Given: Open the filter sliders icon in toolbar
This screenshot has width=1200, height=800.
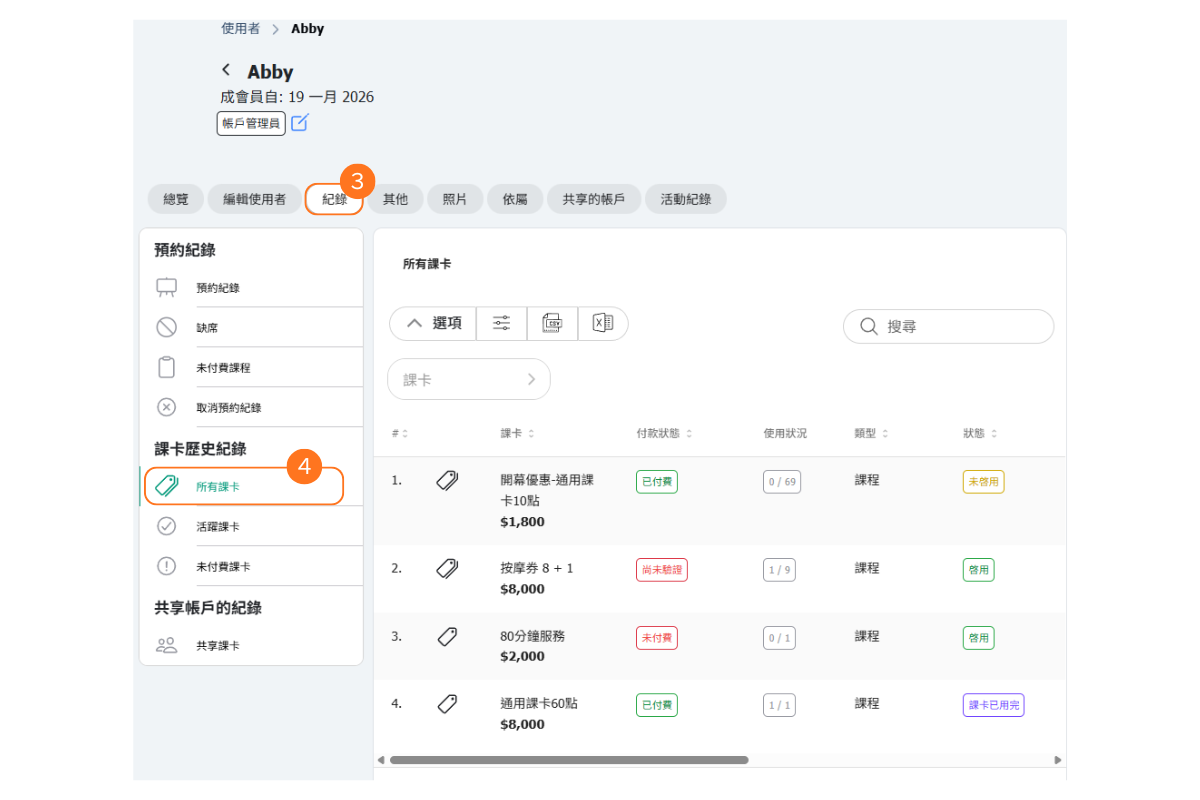Looking at the screenshot, I should click(501, 323).
